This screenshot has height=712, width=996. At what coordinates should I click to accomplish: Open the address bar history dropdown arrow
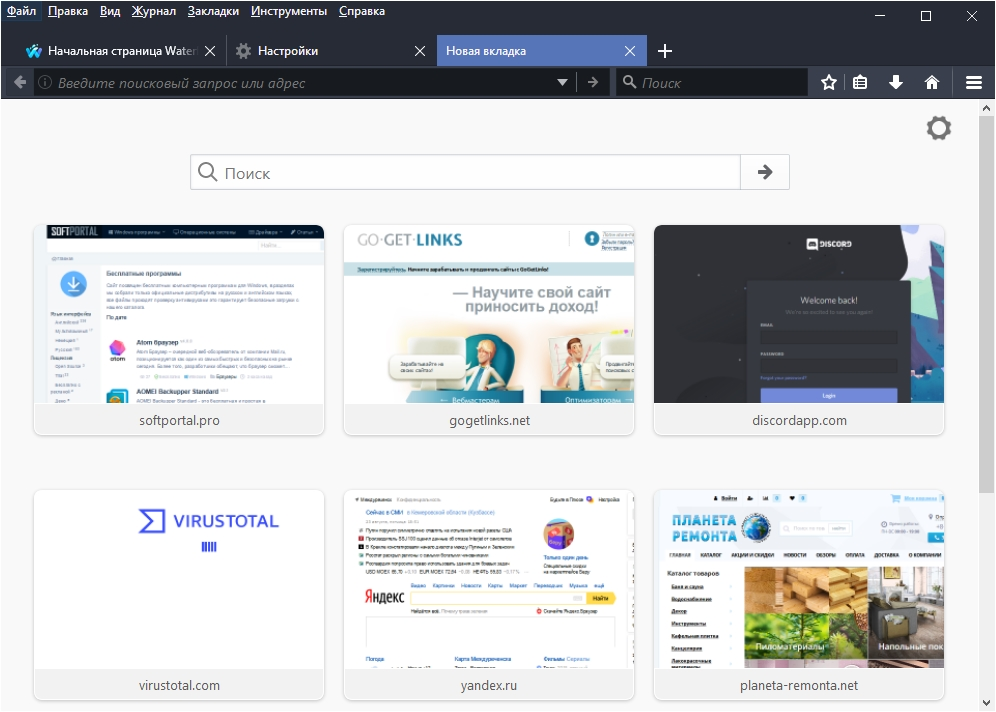click(562, 83)
